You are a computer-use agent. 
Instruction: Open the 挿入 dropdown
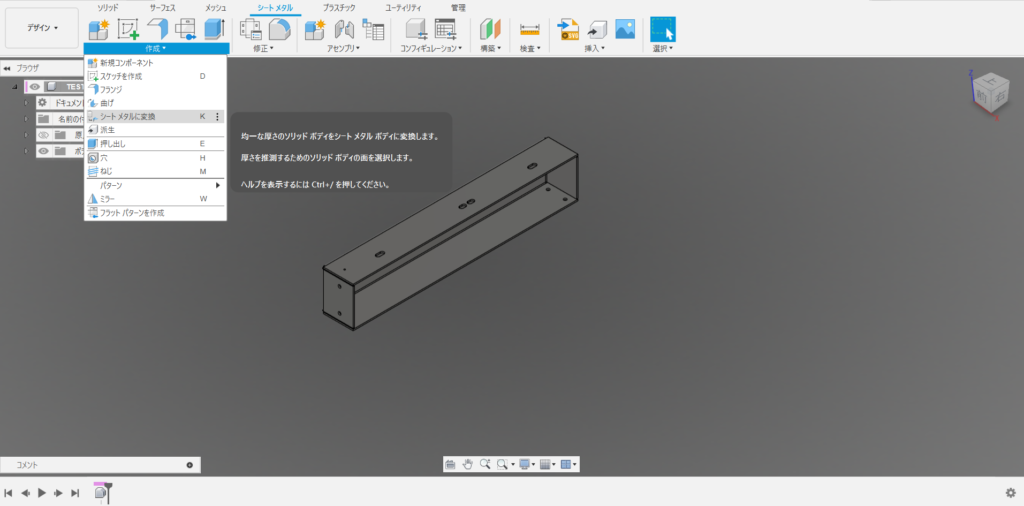[594, 48]
